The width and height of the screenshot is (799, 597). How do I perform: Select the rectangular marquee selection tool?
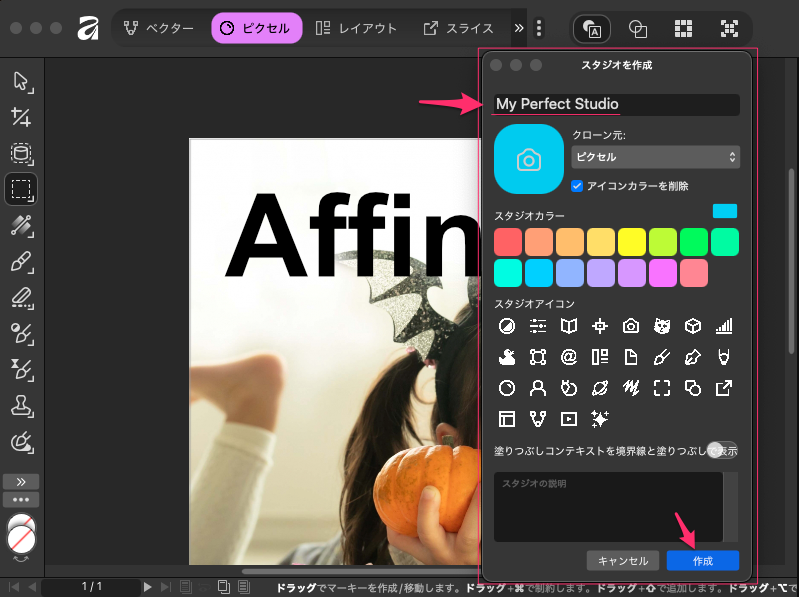pos(21,188)
